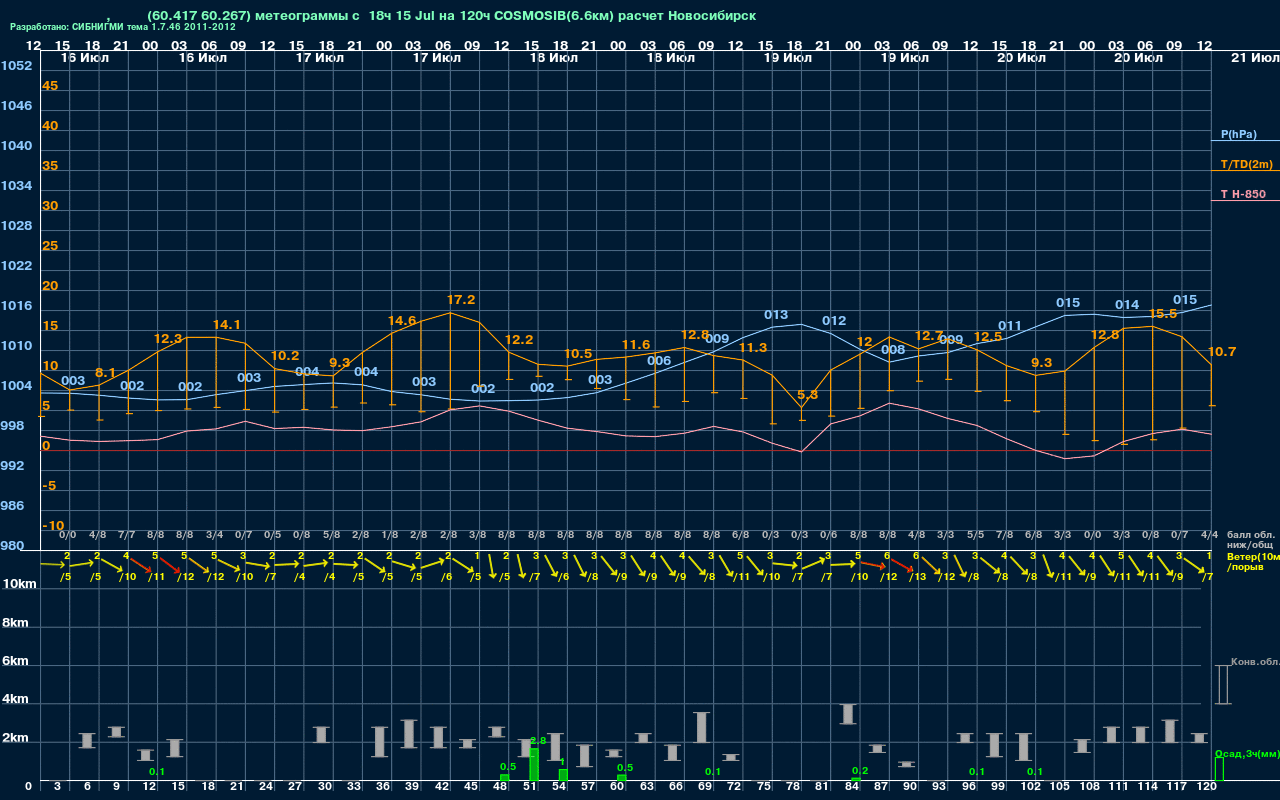This screenshot has width=1280, height=800.
Task: Click the final temperature label 10.7
Action: click(x=1222, y=351)
